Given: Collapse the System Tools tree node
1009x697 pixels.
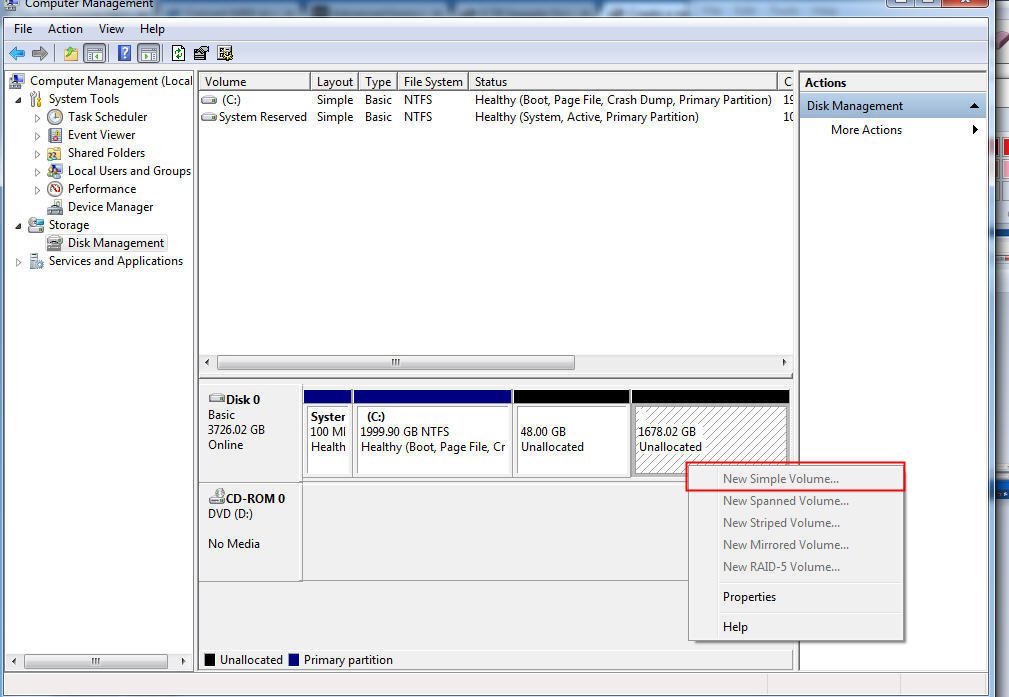Looking at the screenshot, I should coord(18,100).
